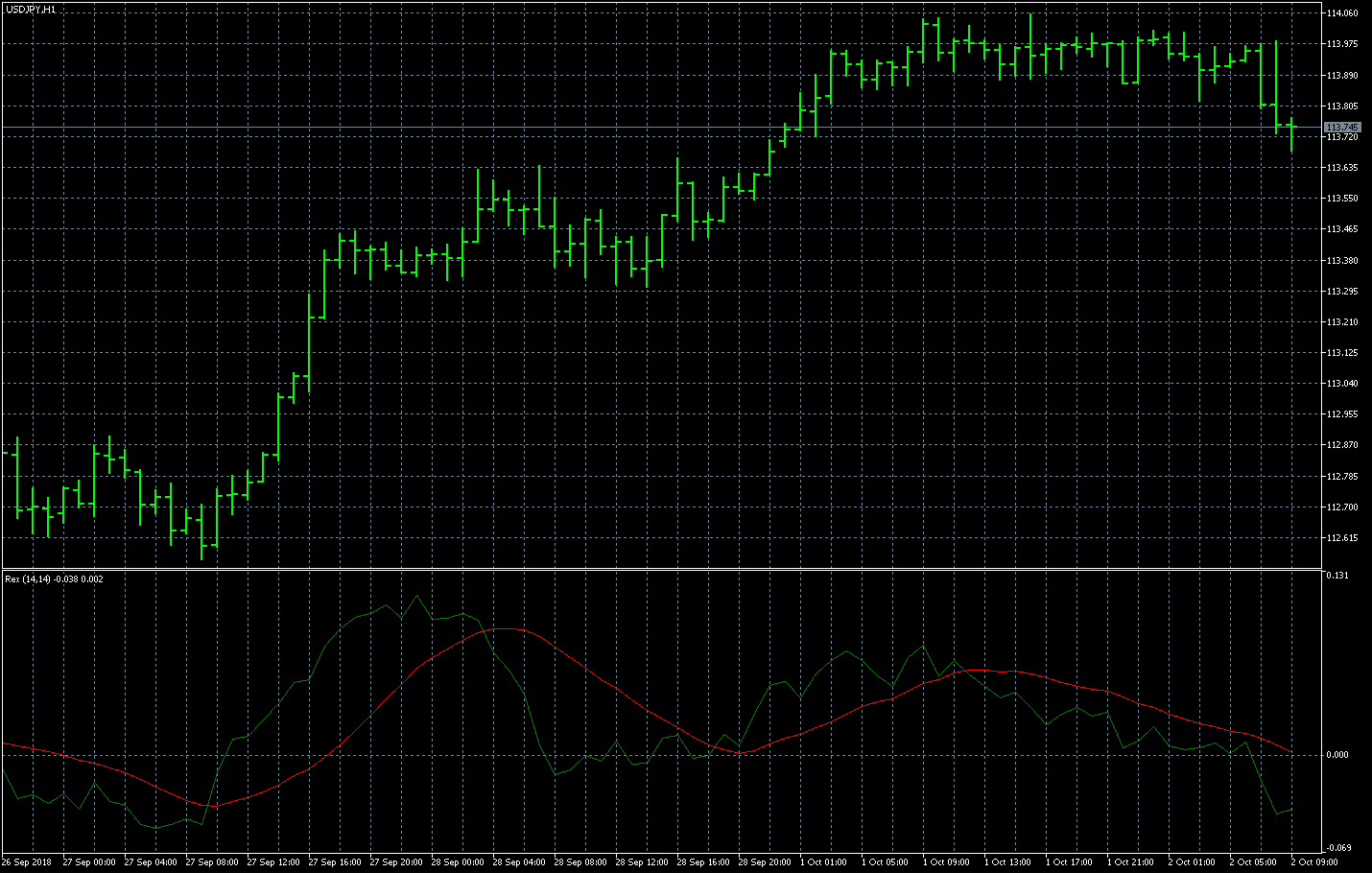Click the last price bar on the chart
The width and height of the screenshot is (1372, 873).
[x=1291, y=132]
